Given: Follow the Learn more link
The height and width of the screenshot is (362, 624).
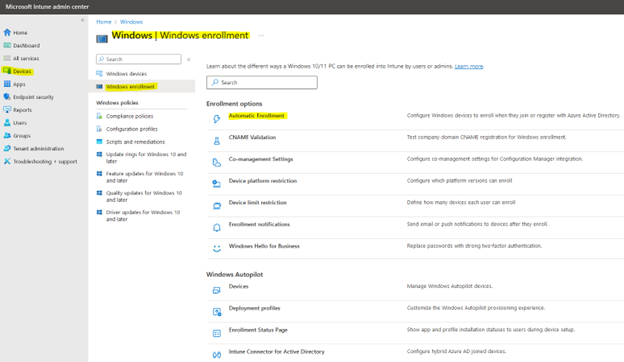Looking at the screenshot, I should pos(469,66).
